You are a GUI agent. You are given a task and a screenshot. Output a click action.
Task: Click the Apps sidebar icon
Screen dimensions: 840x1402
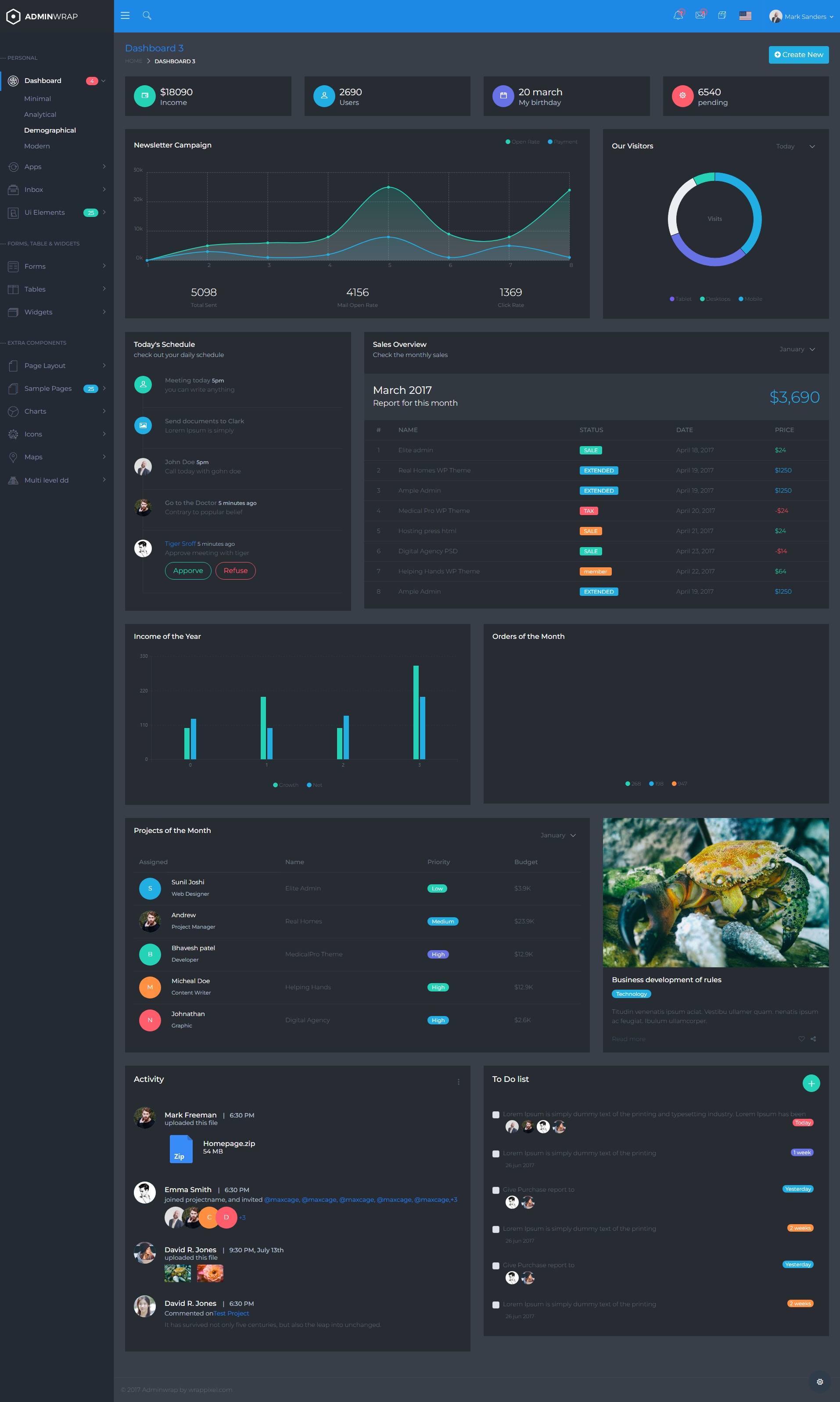click(13, 167)
